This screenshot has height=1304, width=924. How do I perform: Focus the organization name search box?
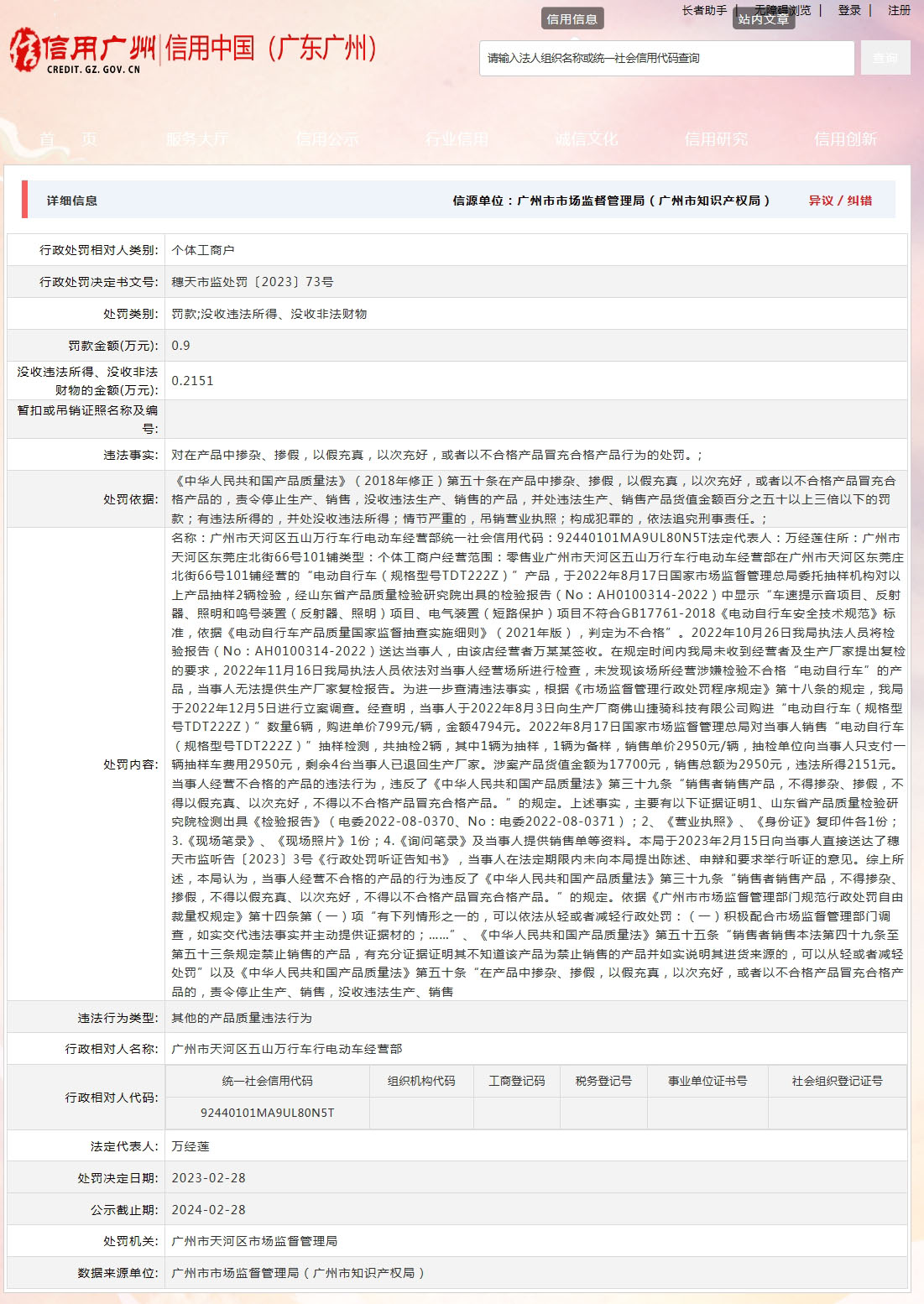click(666, 58)
